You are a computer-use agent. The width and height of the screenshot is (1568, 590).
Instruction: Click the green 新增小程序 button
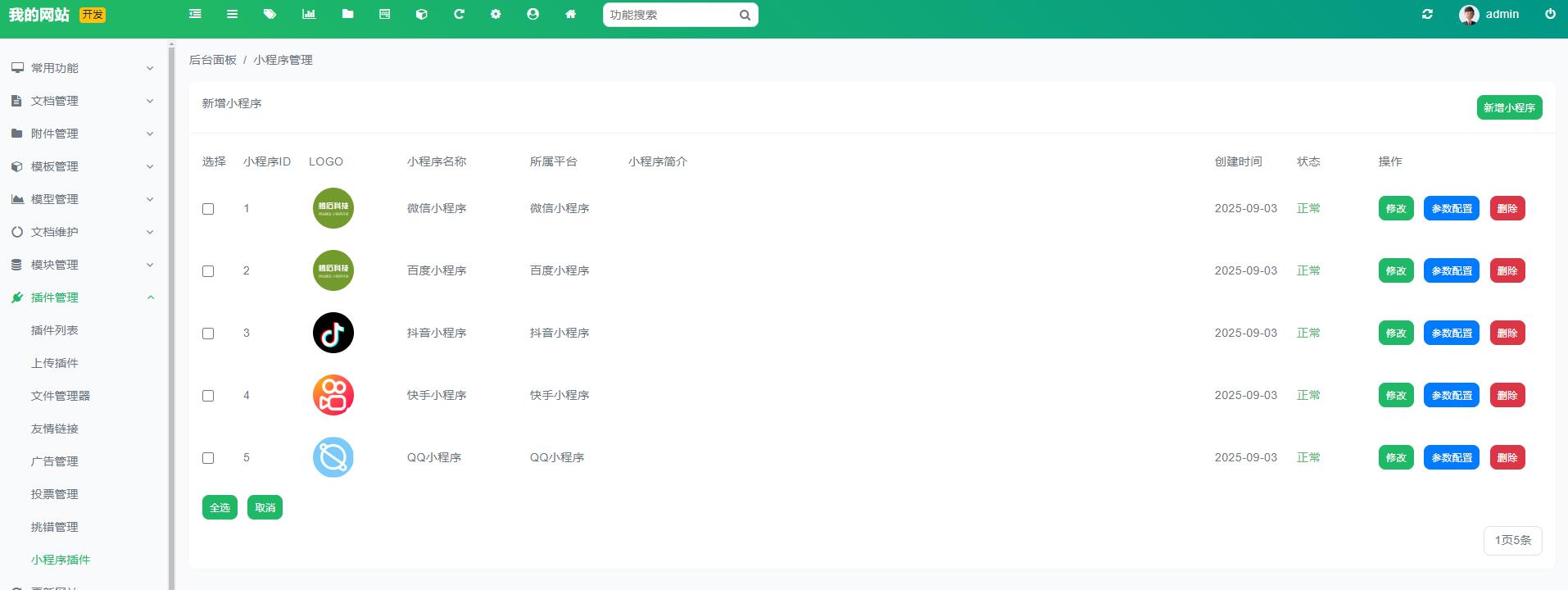(x=1509, y=107)
